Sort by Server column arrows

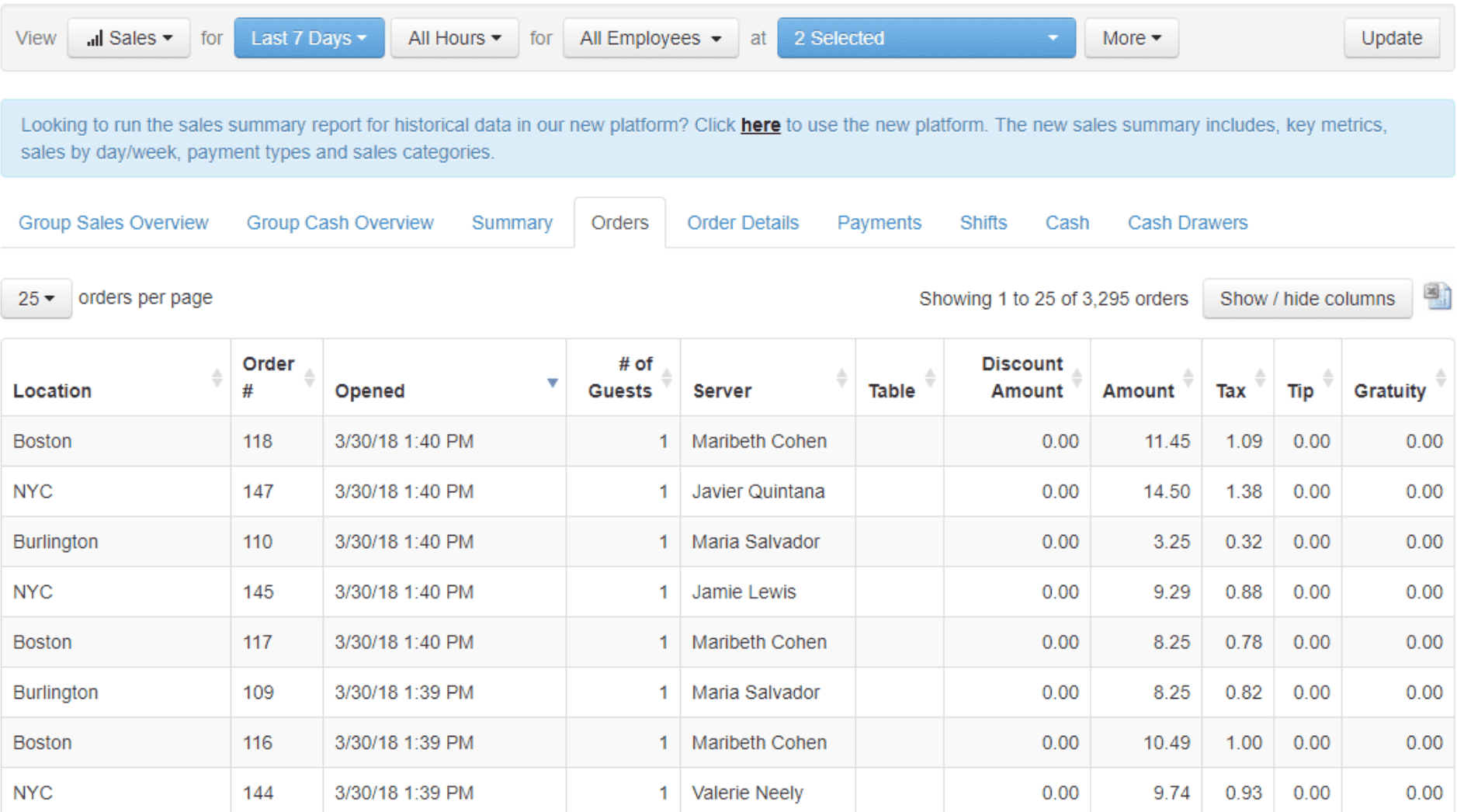(841, 378)
